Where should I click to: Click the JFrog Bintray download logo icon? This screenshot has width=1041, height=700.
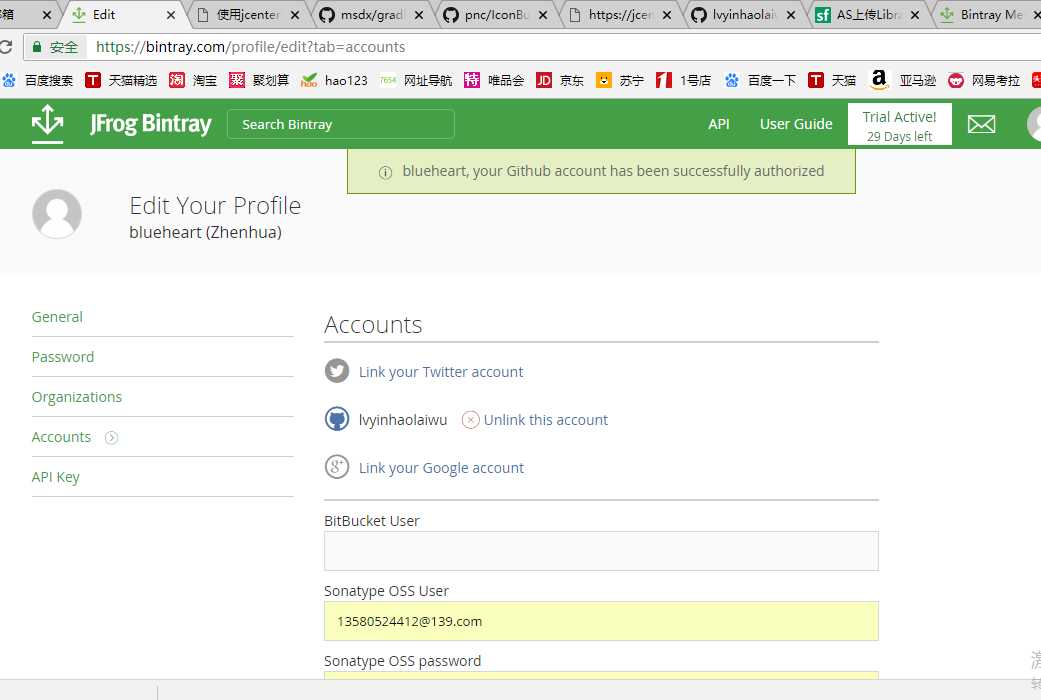(x=47, y=124)
